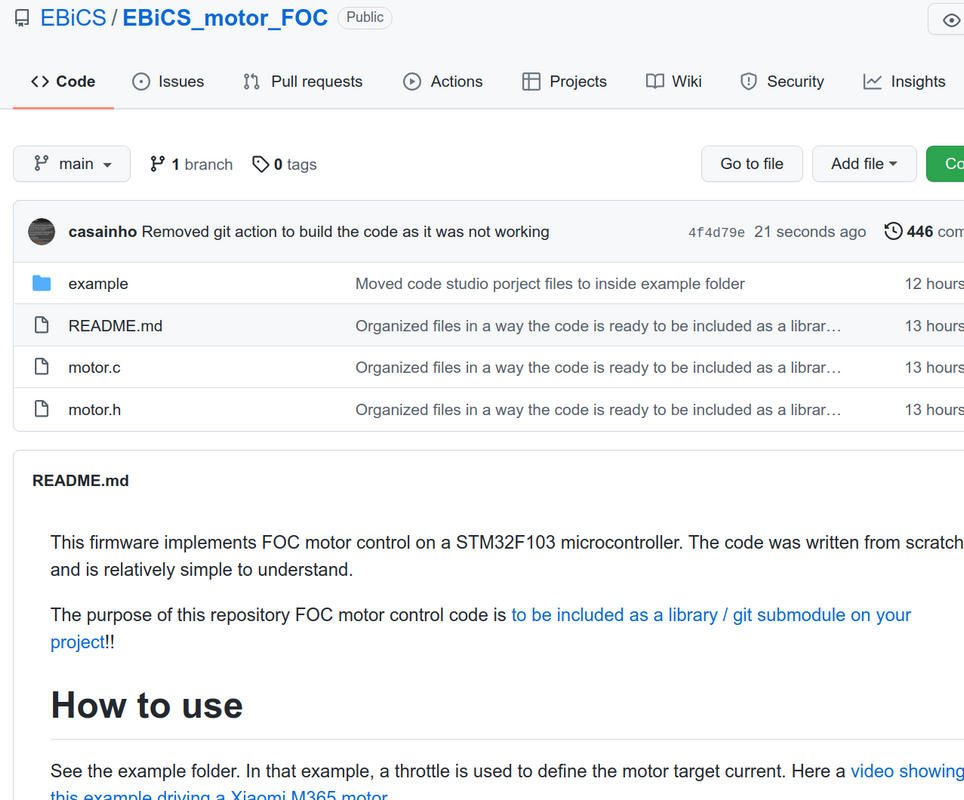Open the commit message on the README.md row

click(598, 326)
